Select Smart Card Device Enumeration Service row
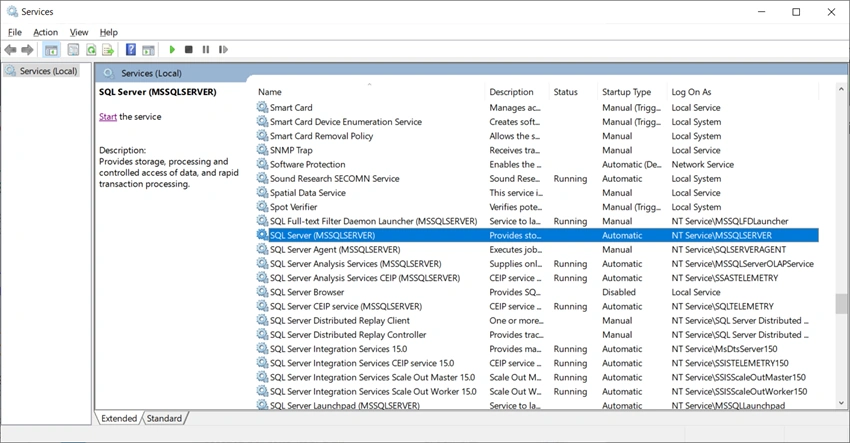Viewport: 850px width, 443px height. 537,121
